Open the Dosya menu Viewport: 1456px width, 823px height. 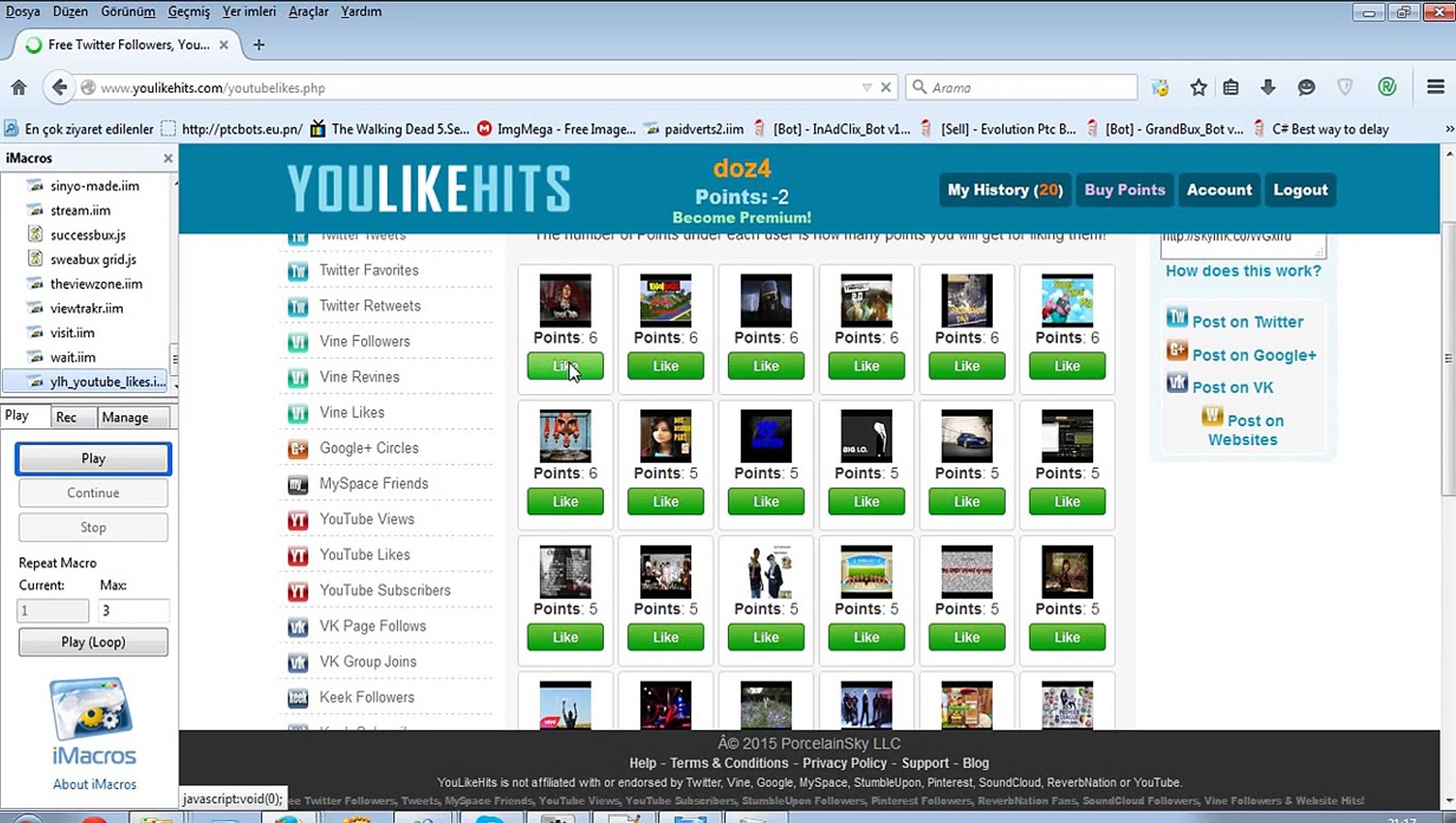click(23, 11)
